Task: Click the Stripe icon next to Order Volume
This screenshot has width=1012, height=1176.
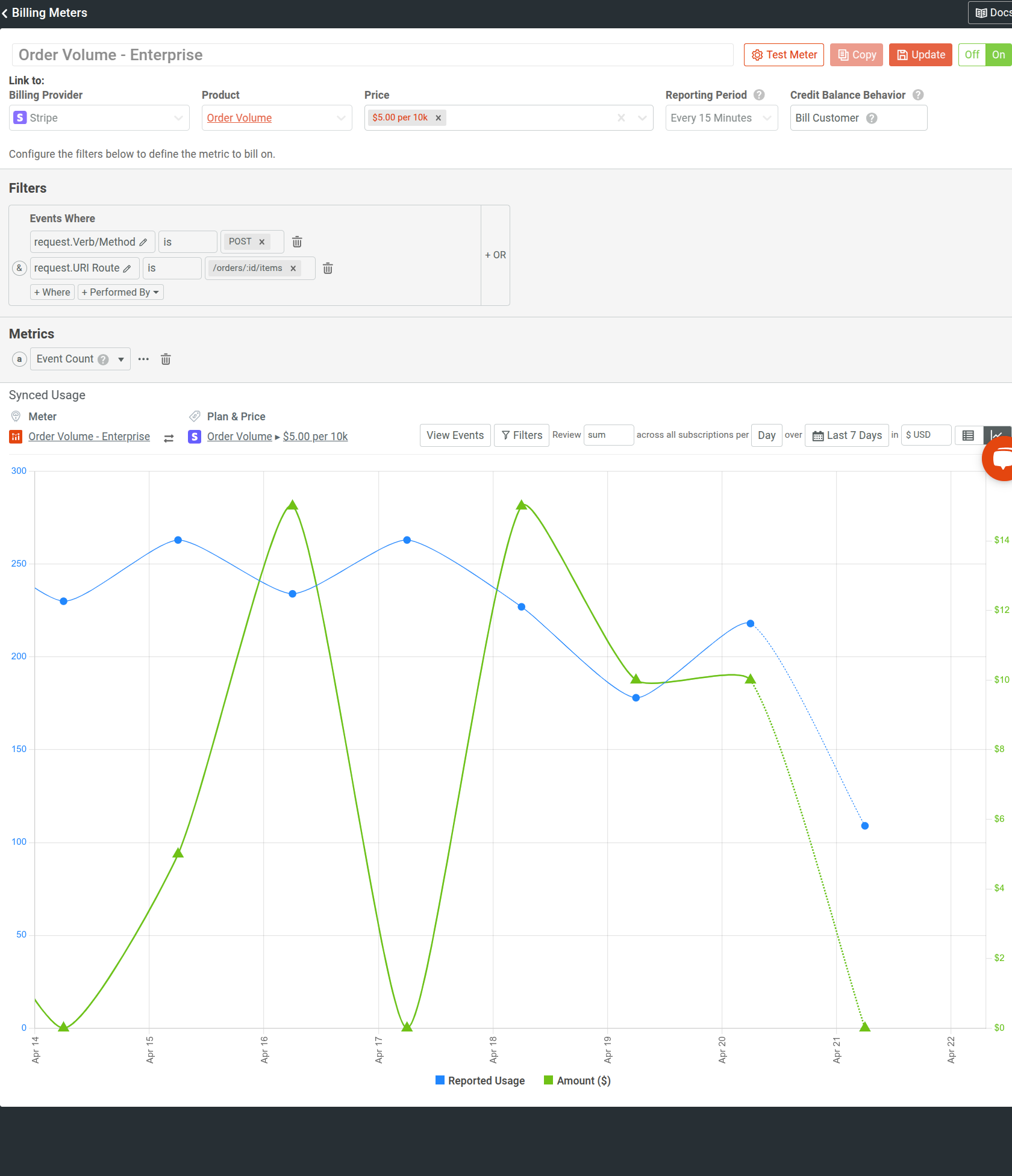Action: click(x=195, y=436)
